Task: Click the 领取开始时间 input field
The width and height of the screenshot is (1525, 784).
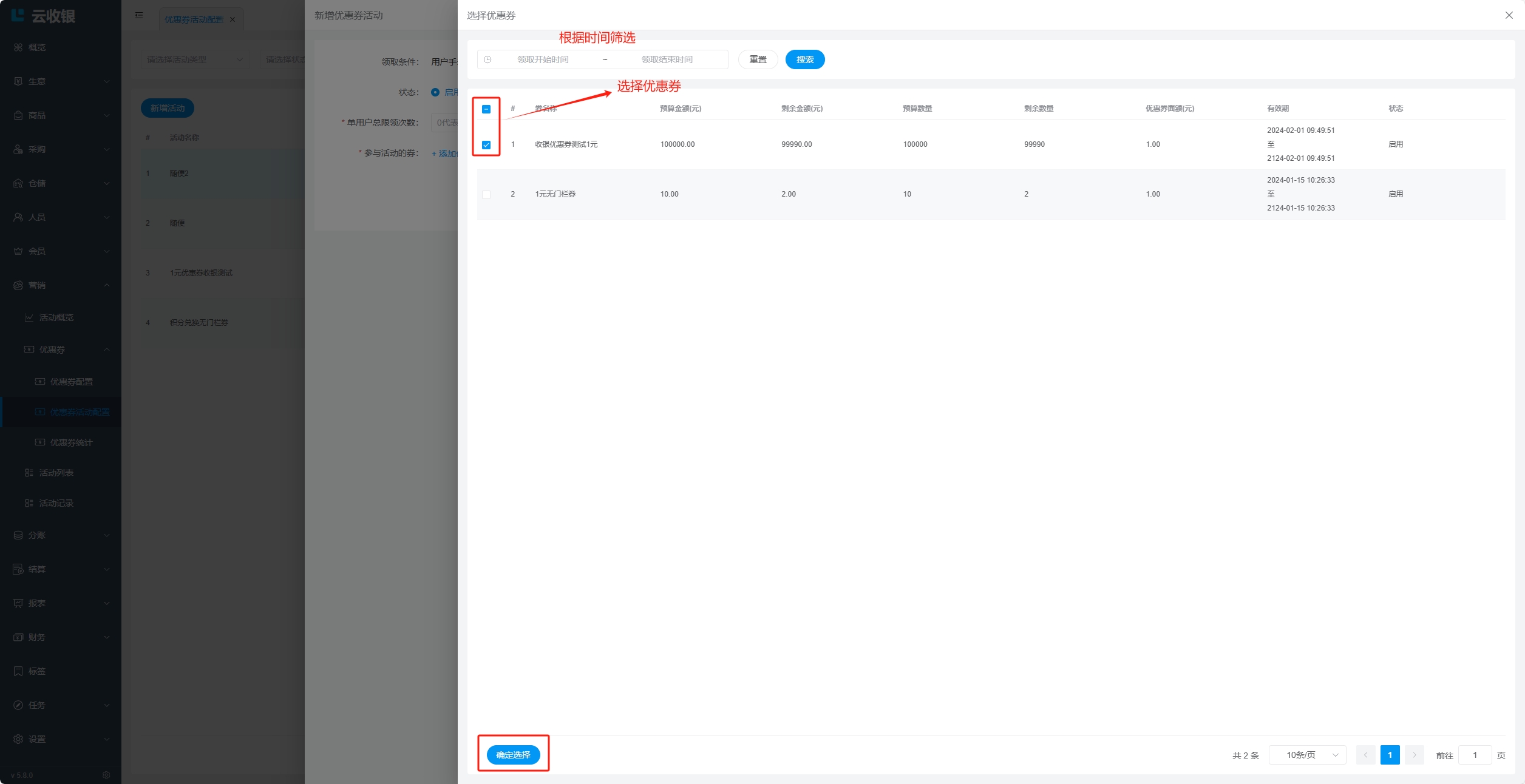Action: coord(543,59)
